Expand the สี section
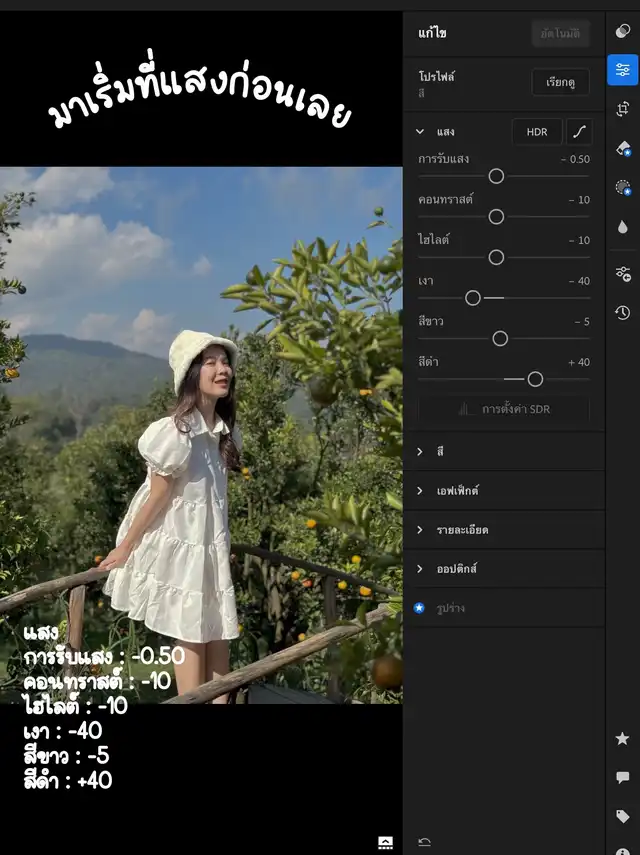 pos(421,452)
